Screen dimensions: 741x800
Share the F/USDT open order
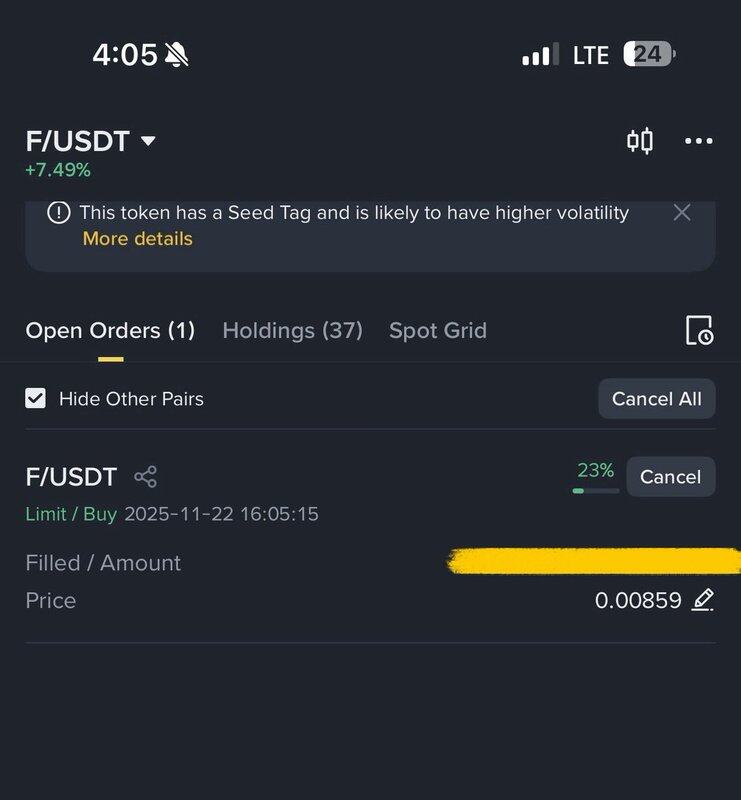pos(145,477)
